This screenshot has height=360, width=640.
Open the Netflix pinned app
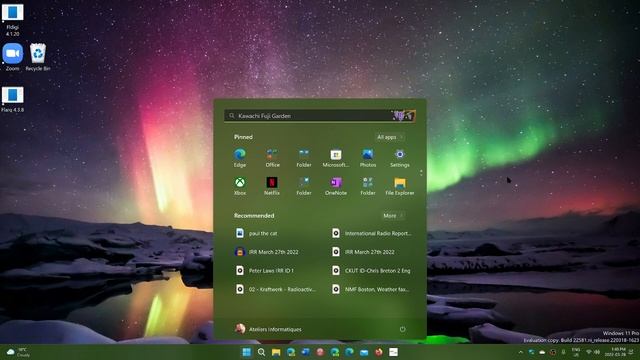point(272,186)
